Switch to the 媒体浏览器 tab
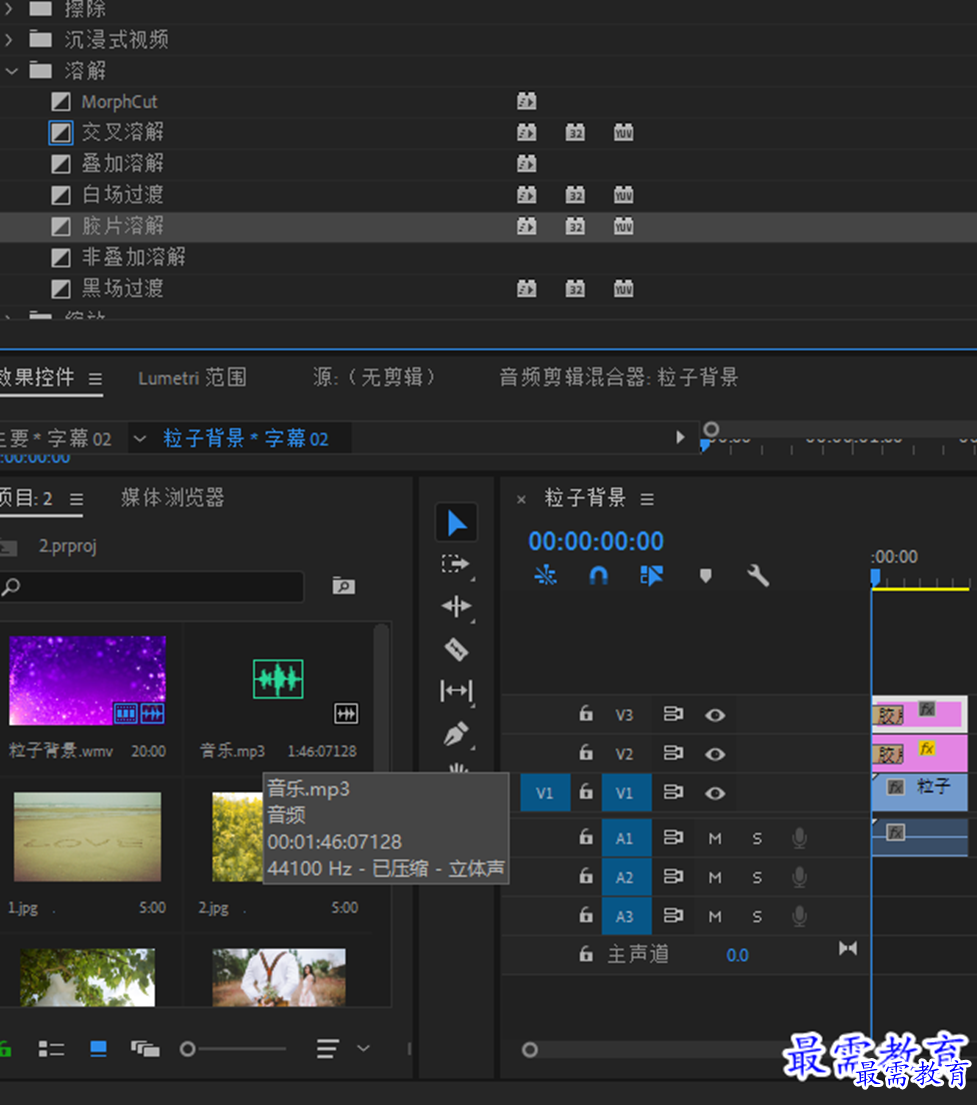This screenshot has height=1105, width=977. point(173,498)
